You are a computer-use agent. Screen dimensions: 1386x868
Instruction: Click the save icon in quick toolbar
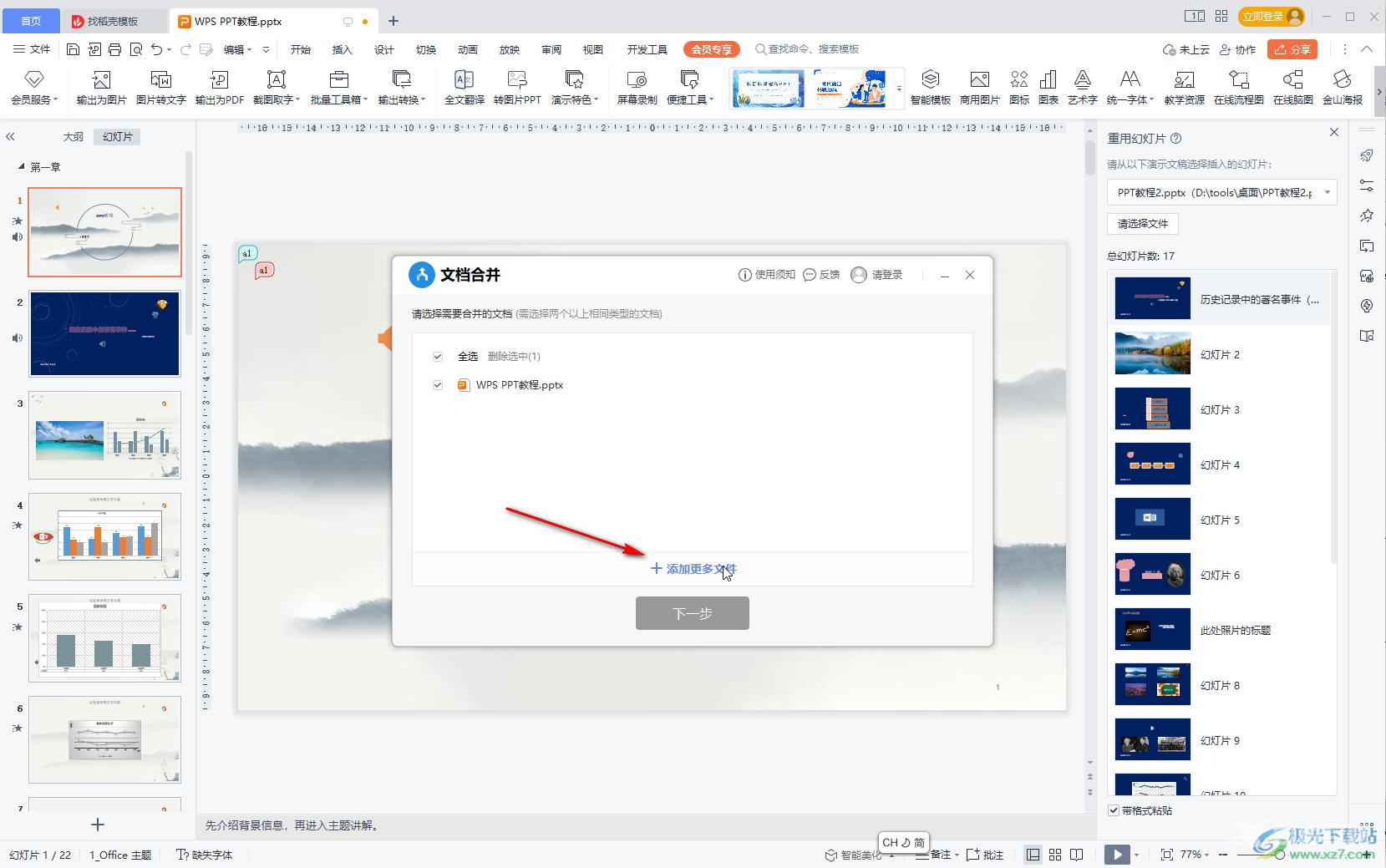coord(73,49)
